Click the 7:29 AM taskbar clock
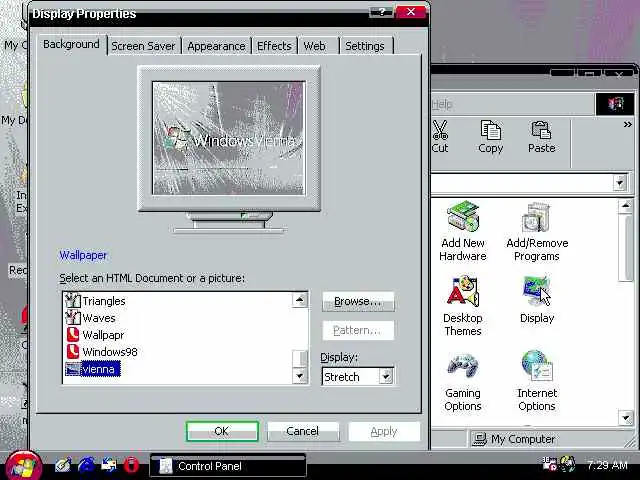640x480 pixels. (607, 465)
